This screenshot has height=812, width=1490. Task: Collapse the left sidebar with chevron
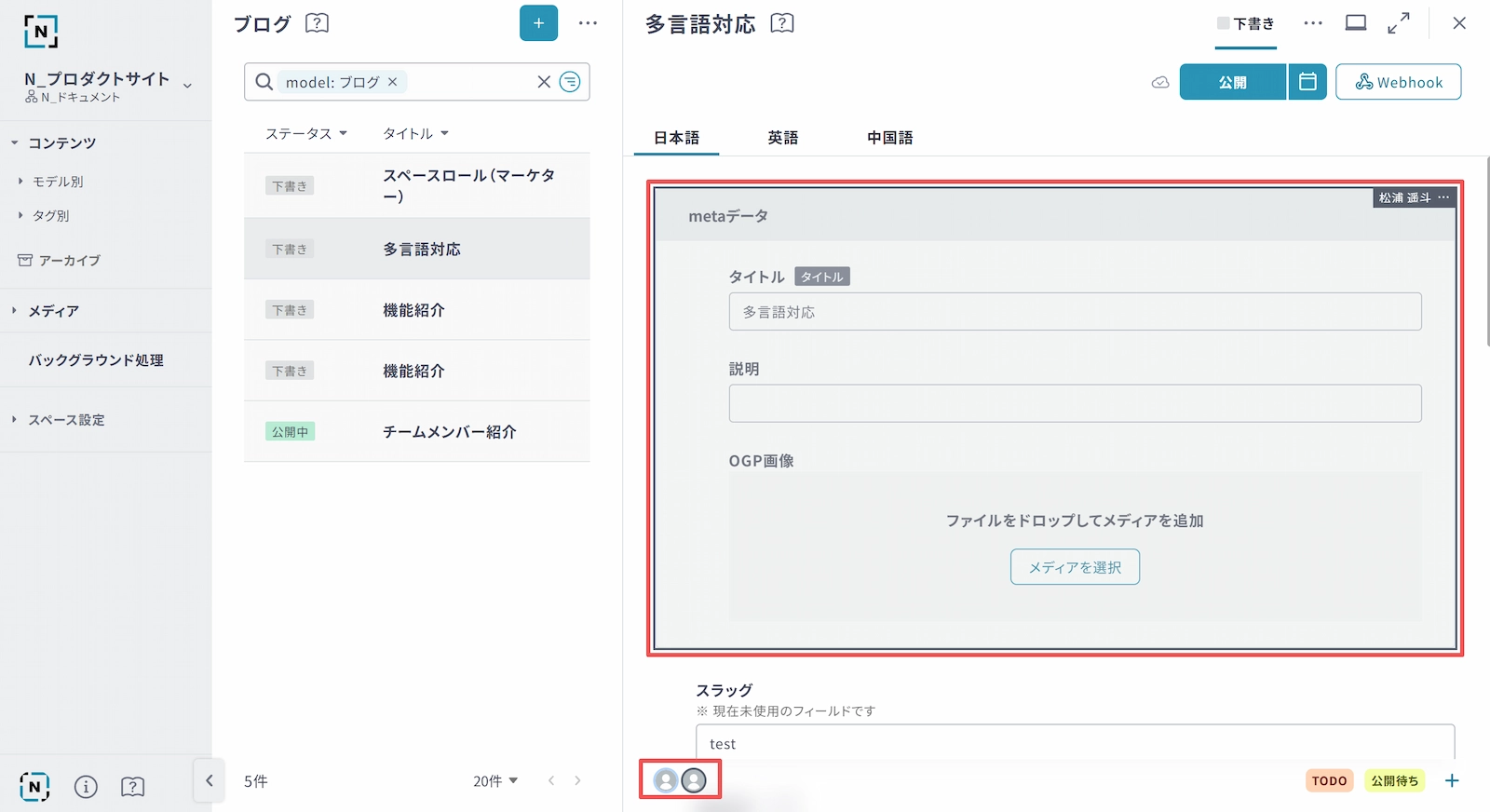[210, 781]
